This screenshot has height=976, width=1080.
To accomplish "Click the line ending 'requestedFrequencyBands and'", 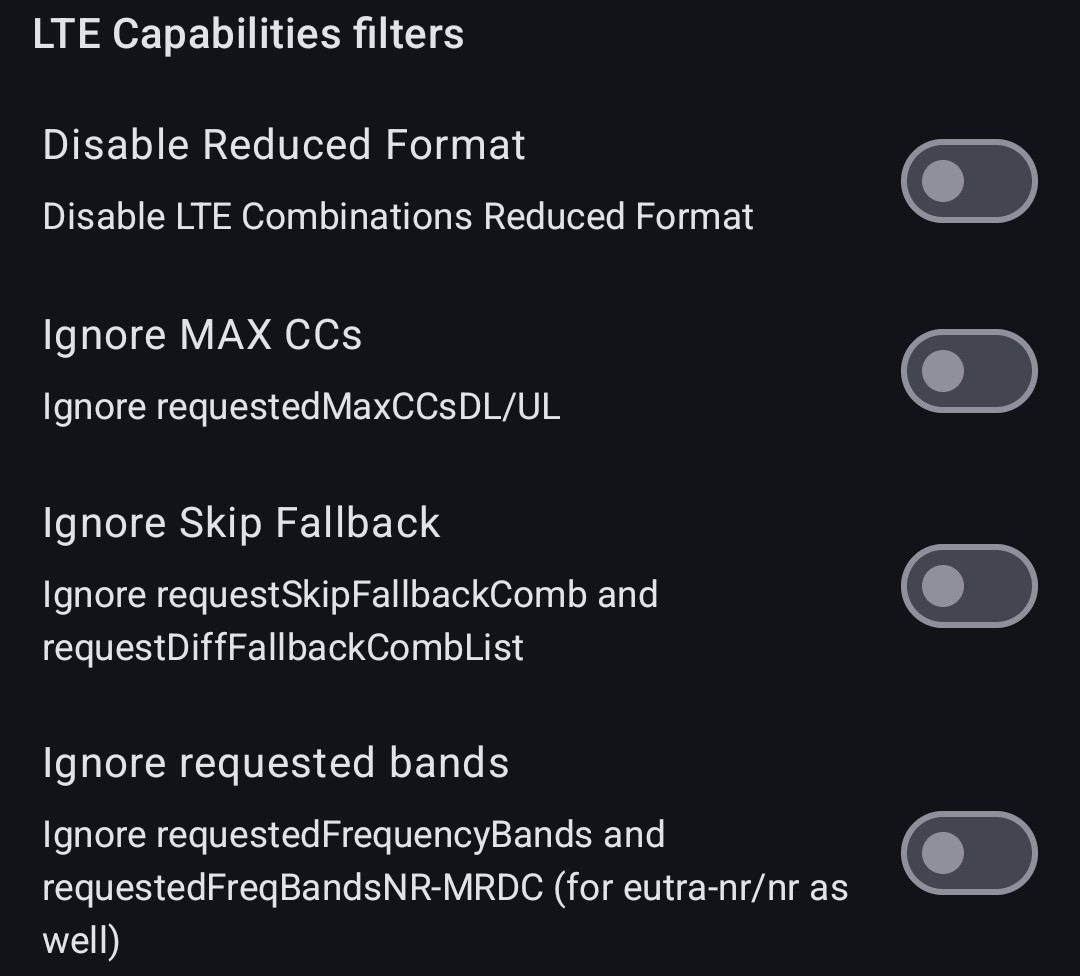I will 353,835.
